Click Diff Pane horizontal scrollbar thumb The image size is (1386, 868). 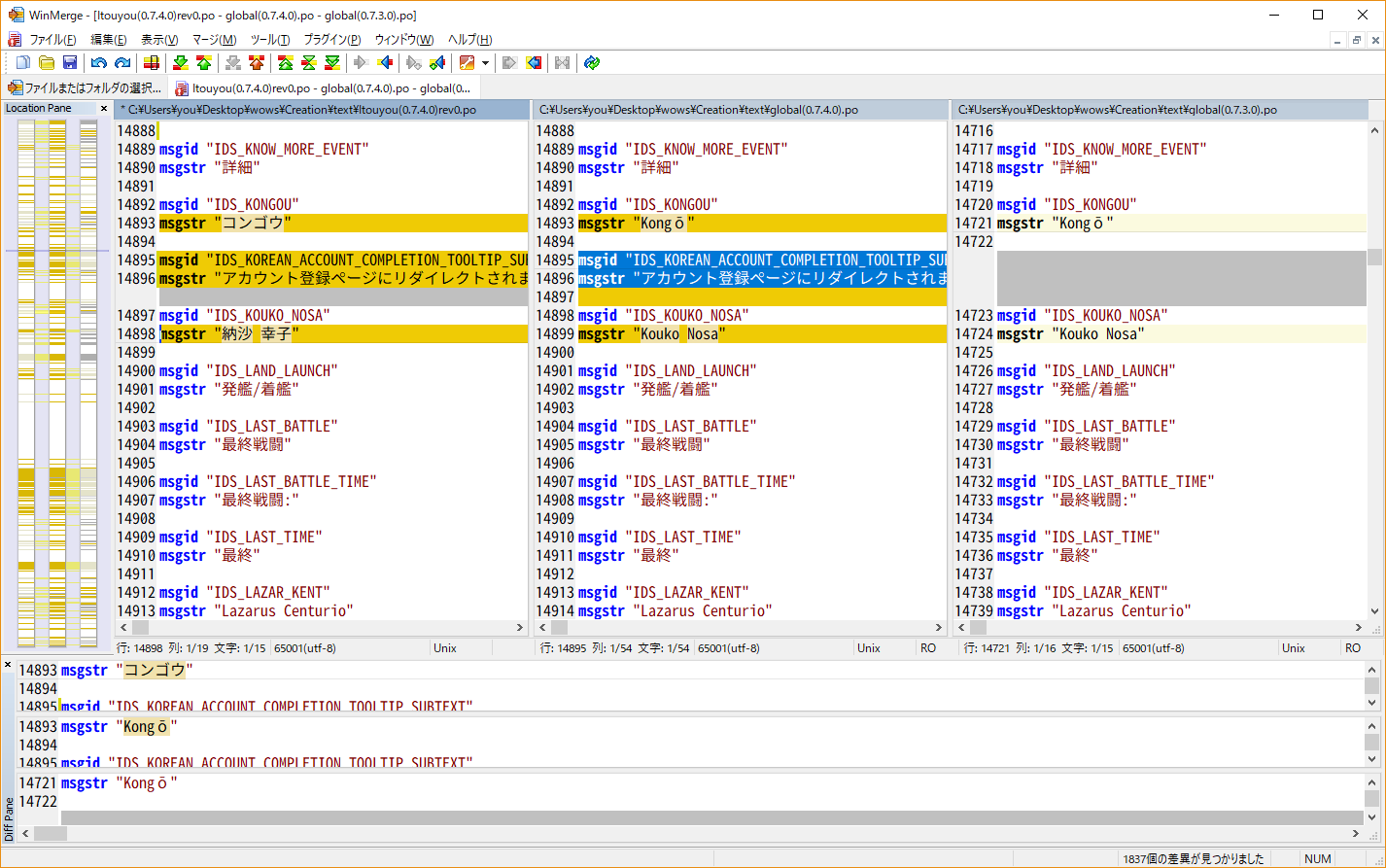point(51,833)
